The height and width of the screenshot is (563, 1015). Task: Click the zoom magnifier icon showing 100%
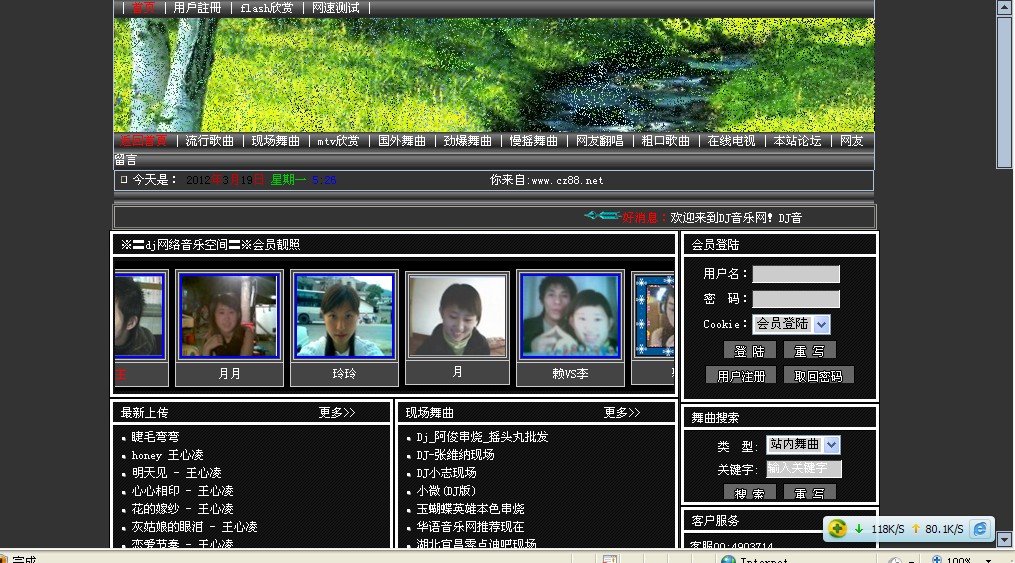click(937, 559)
